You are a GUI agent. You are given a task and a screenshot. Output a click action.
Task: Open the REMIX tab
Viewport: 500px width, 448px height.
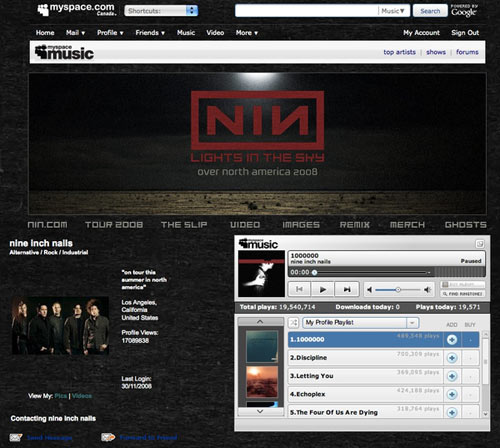click(x=355, y=225)
